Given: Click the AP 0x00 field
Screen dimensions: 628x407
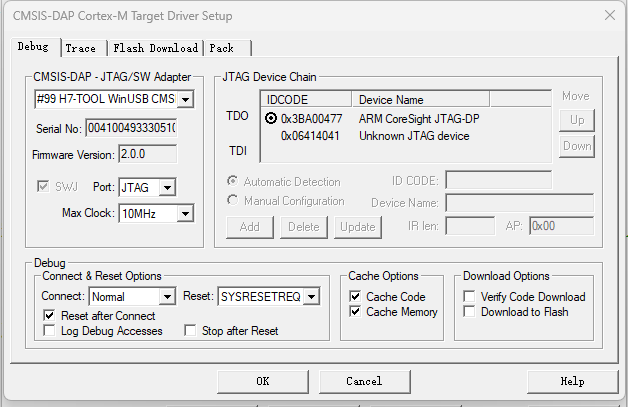Looking at the screenshot, I should (x=562, y=226).
